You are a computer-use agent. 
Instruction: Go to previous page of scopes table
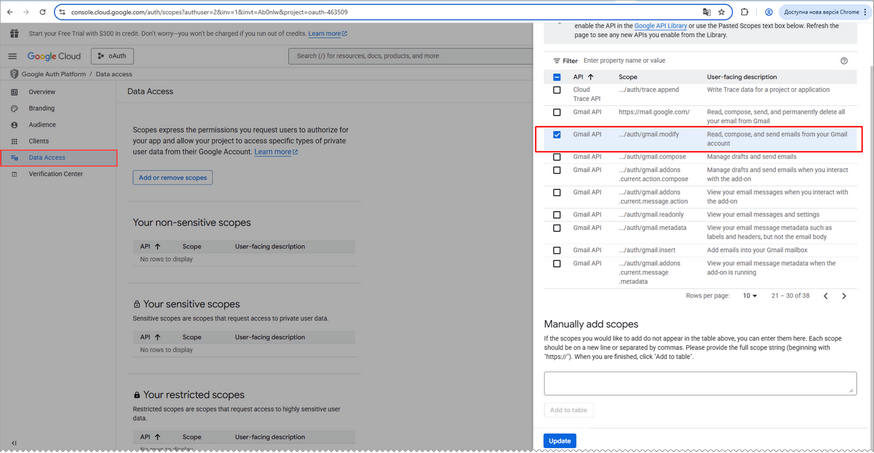point(826,296)
